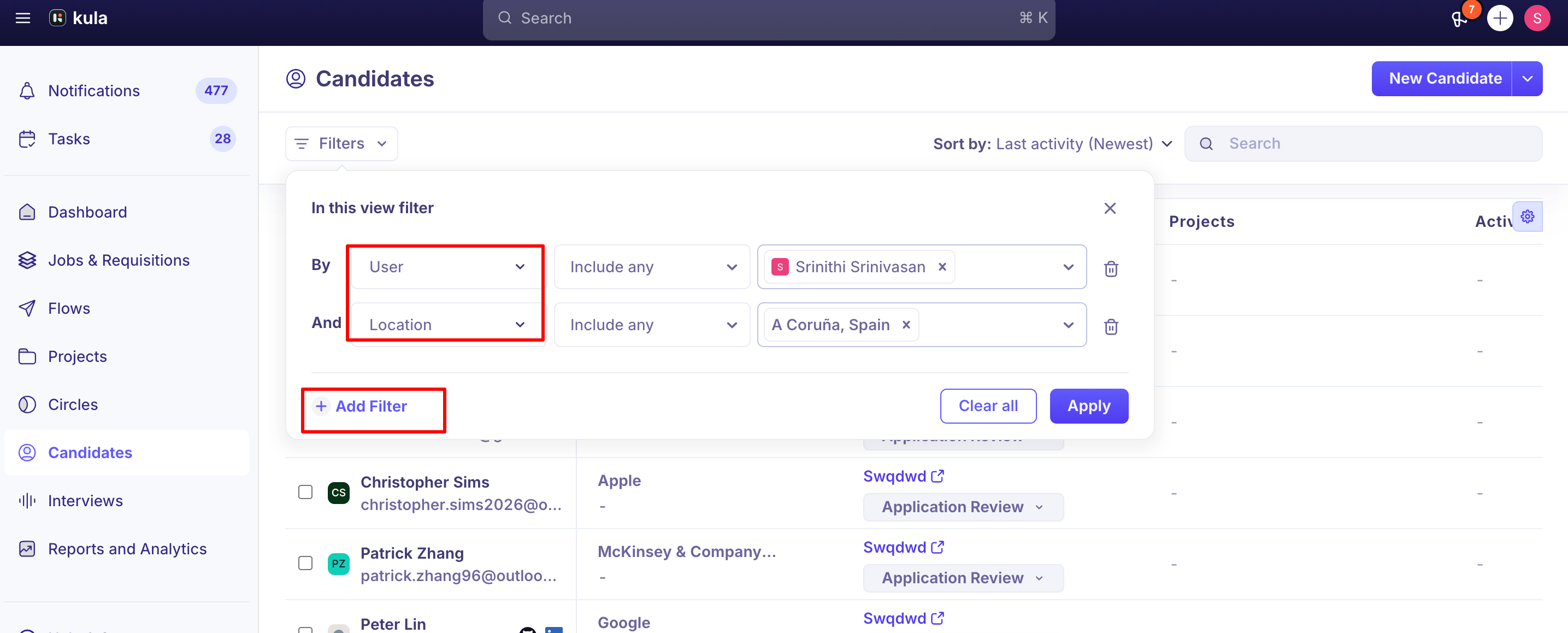Focus the candidates search field

click(1363, 144)
